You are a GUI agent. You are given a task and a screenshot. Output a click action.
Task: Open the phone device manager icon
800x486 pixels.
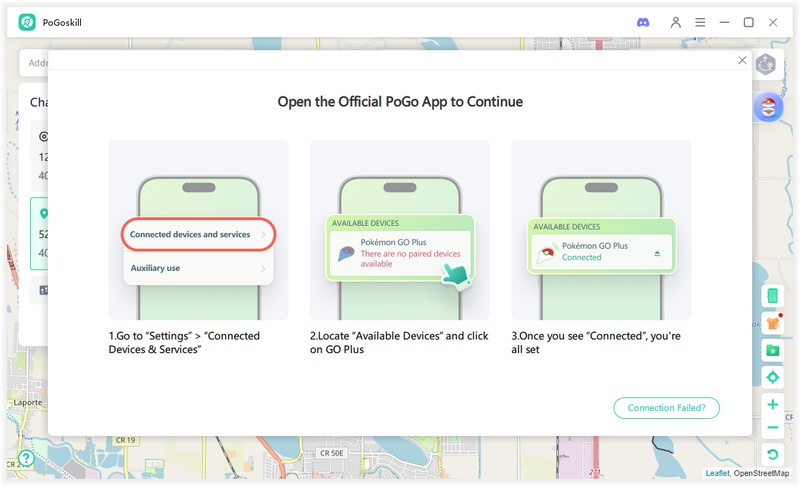pos(772,296)
